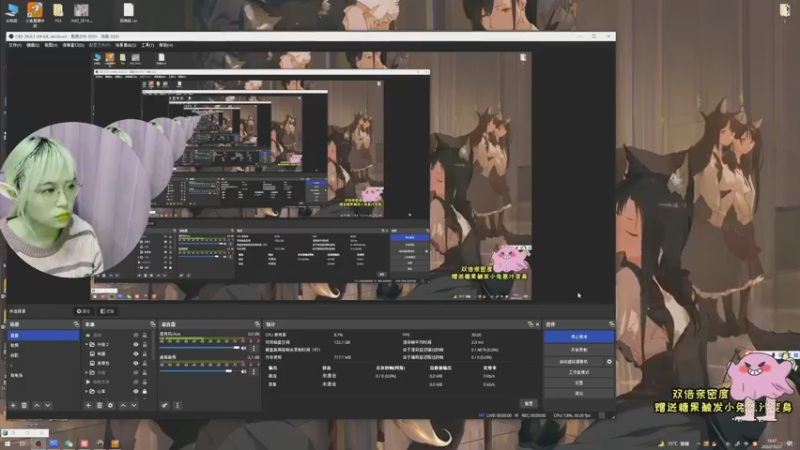
Task: Open the IMG image file on desktop
Action: (x=81, y=12)
